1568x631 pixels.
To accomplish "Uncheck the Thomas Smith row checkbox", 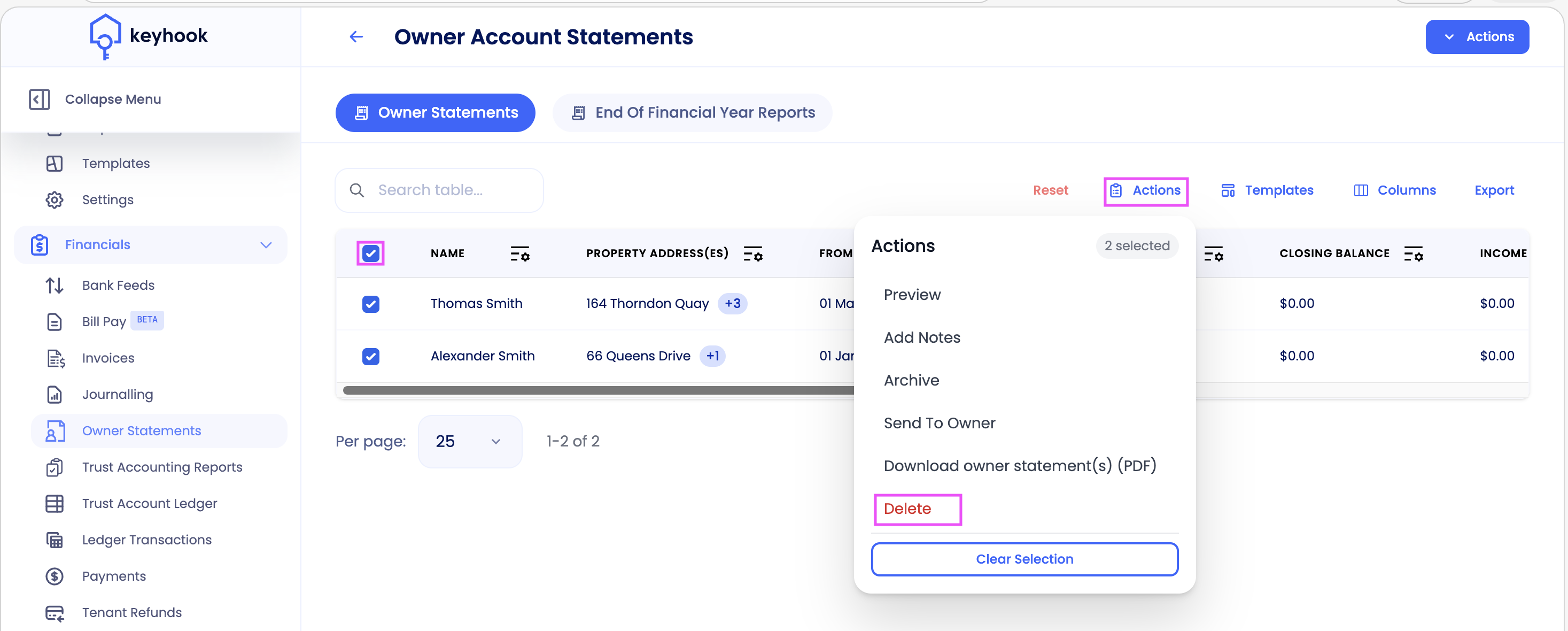I will (371, 304).
